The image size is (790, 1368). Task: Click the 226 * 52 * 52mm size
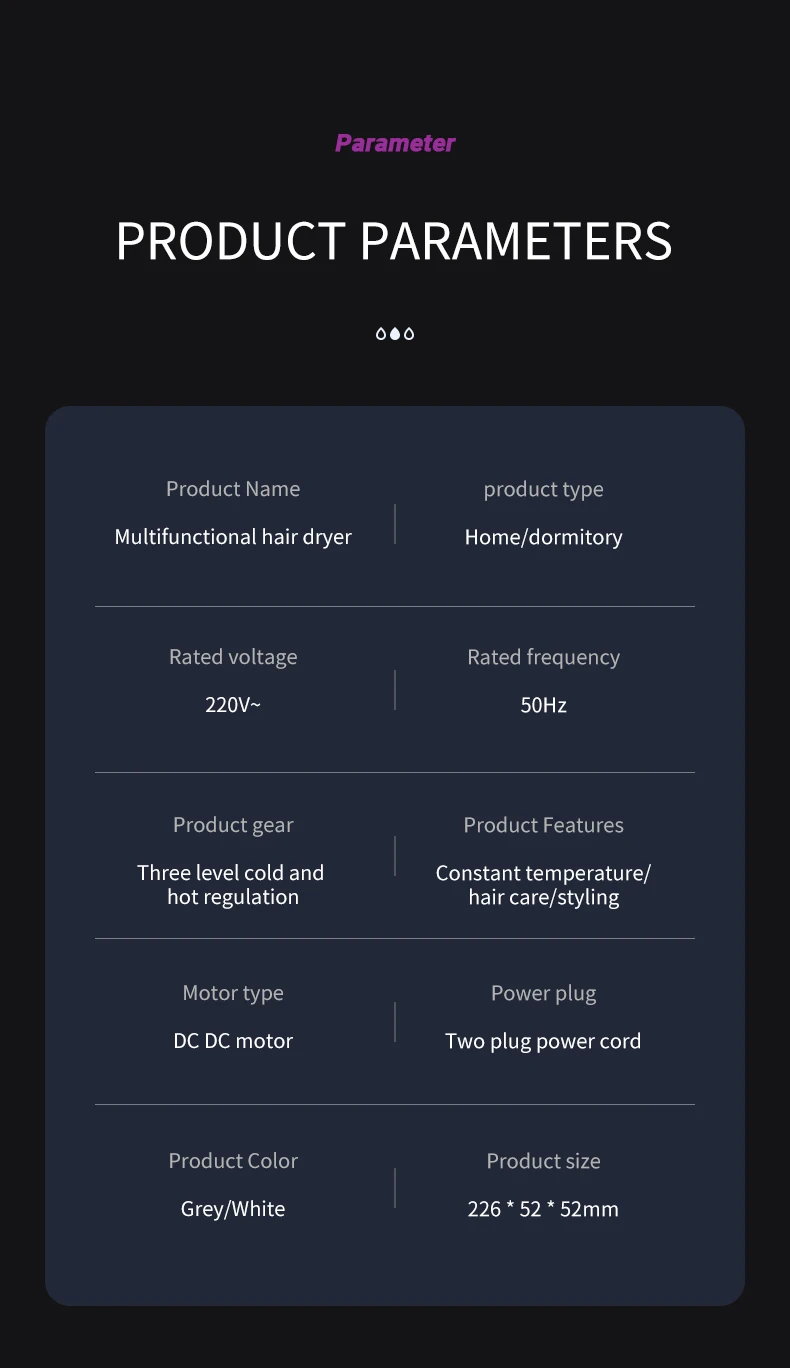tap(543, 1209)
